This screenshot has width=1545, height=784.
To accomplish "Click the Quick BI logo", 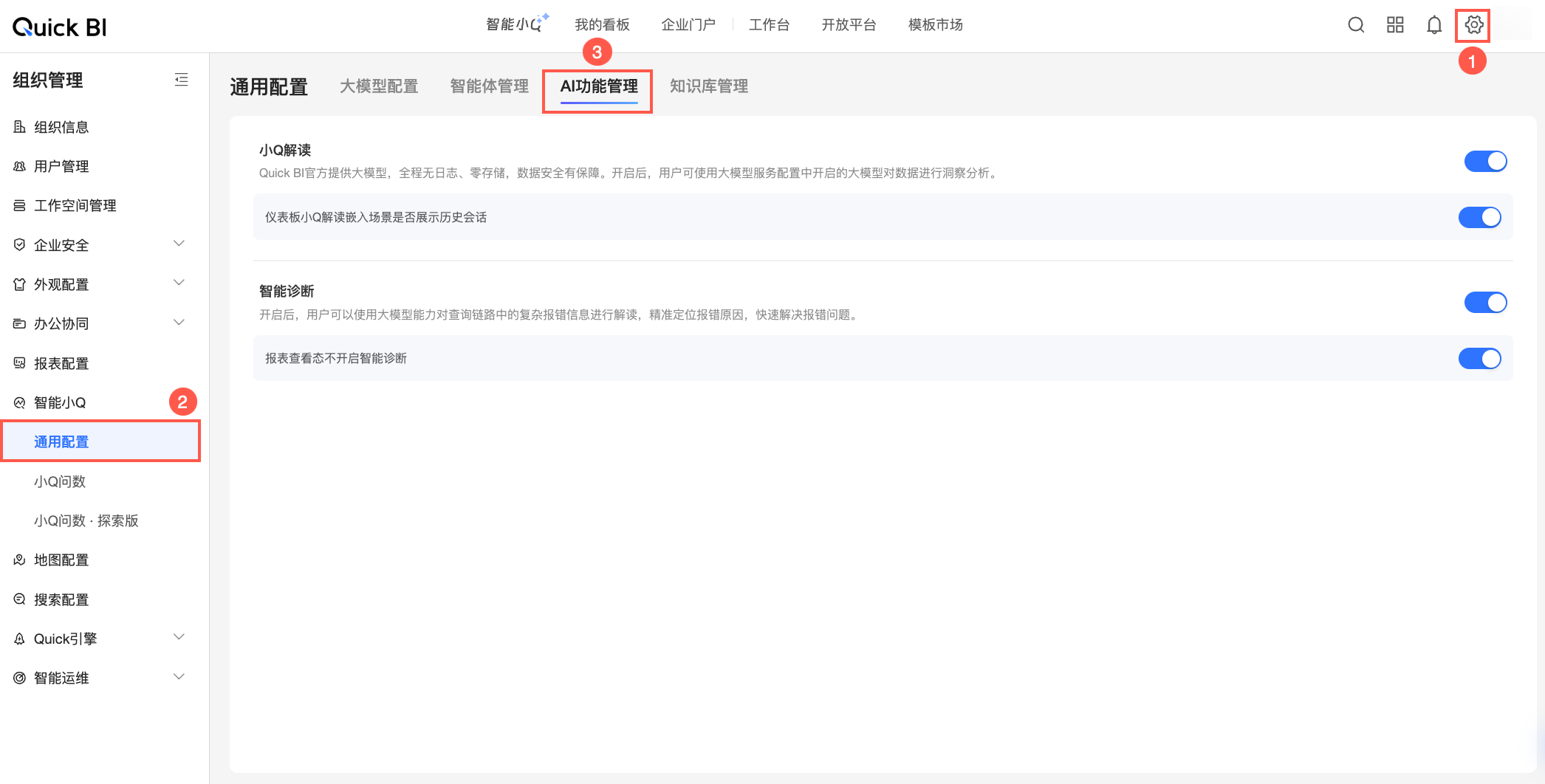I will coord(60,27).
